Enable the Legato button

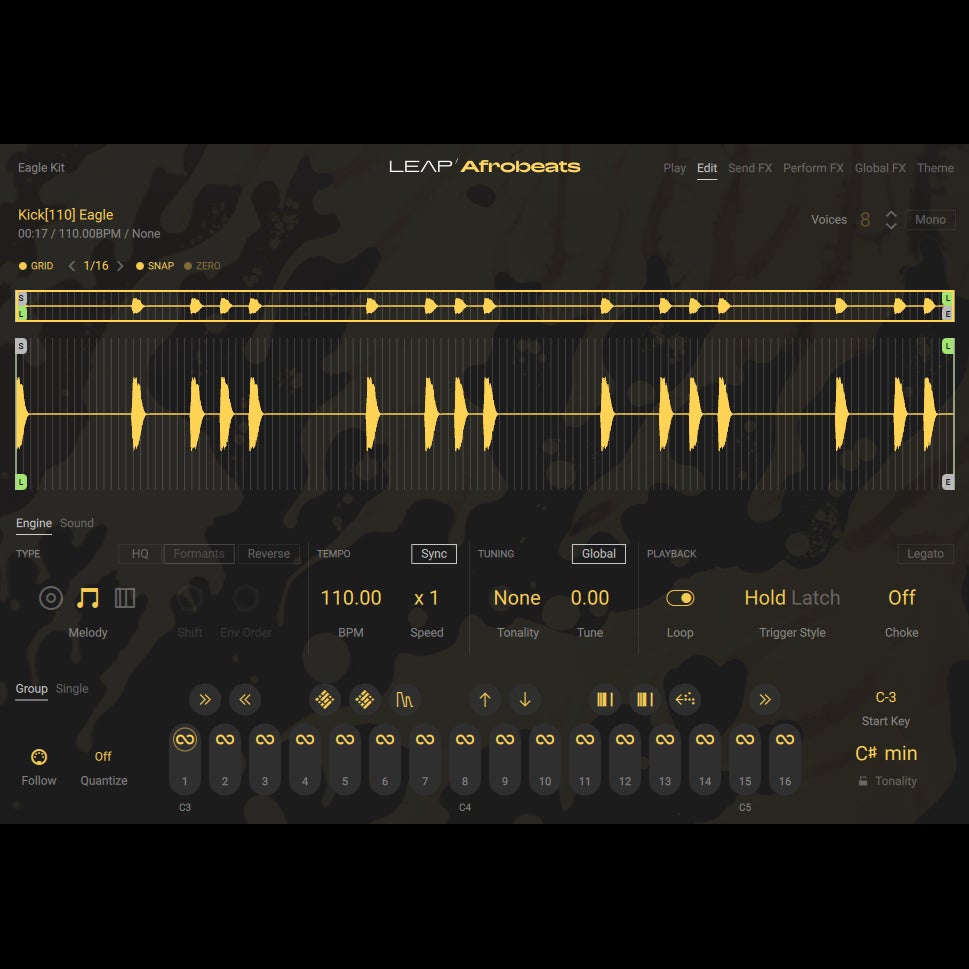click(x=925, y=554)
